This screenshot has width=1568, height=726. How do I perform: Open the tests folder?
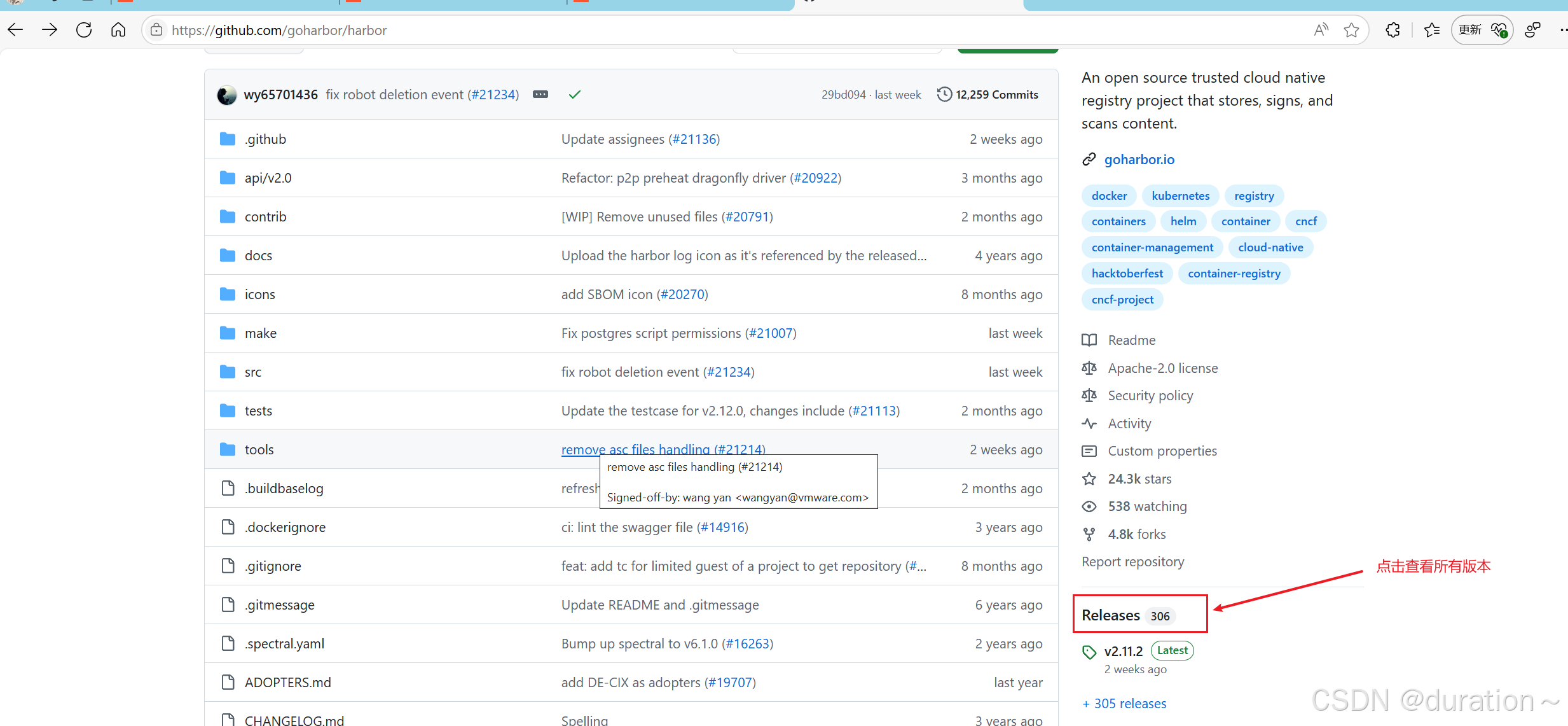[258, 410]
